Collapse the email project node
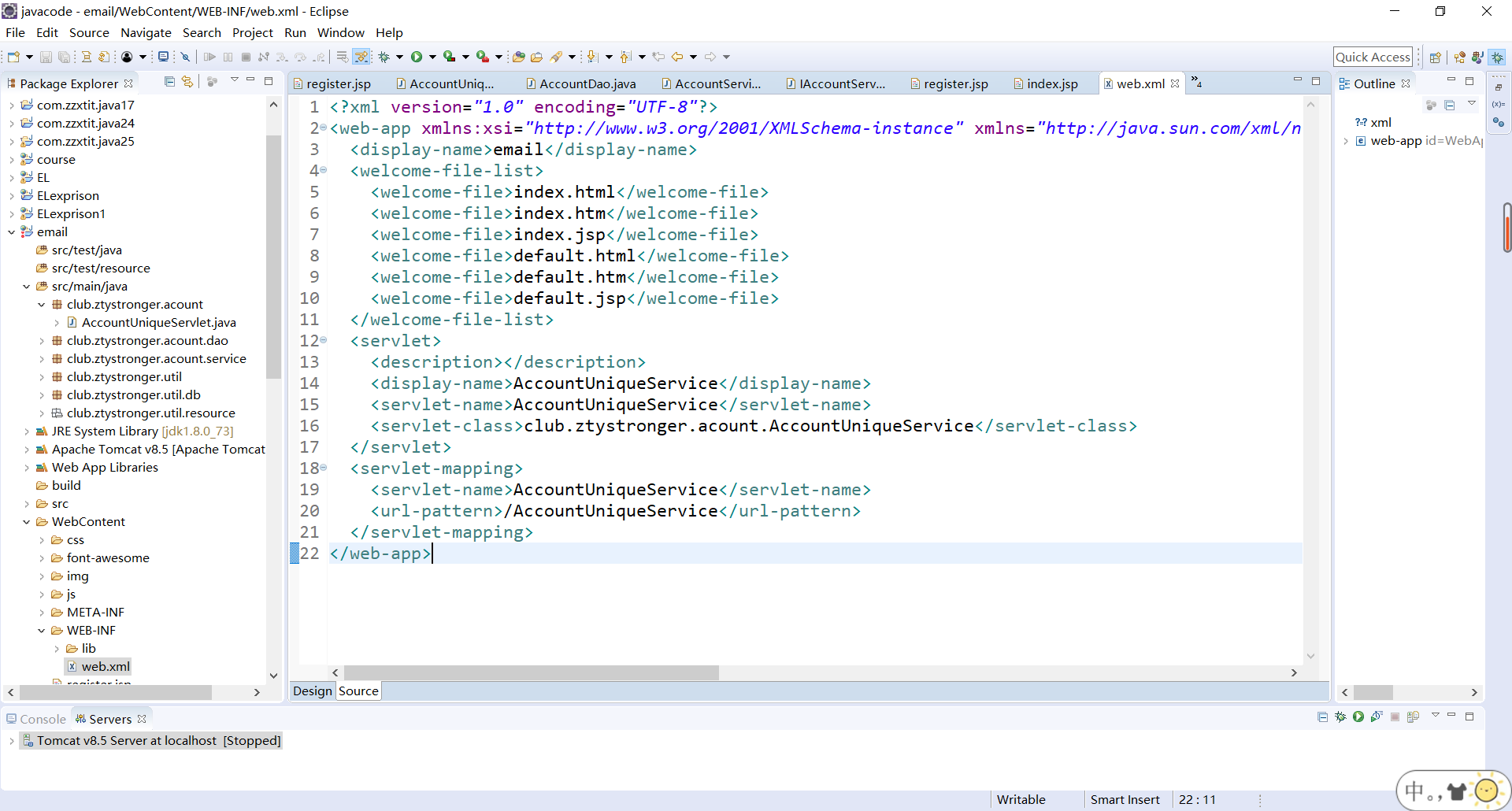The image size is (1512, 811). (11, 231)
